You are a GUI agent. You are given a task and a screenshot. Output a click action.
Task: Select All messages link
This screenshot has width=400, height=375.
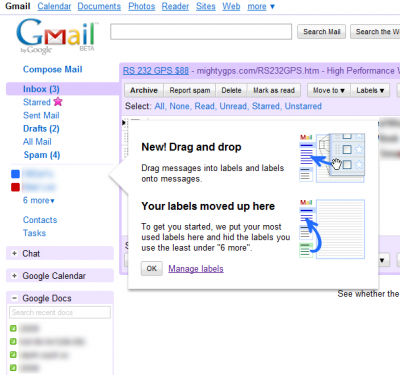coord(160,106)
